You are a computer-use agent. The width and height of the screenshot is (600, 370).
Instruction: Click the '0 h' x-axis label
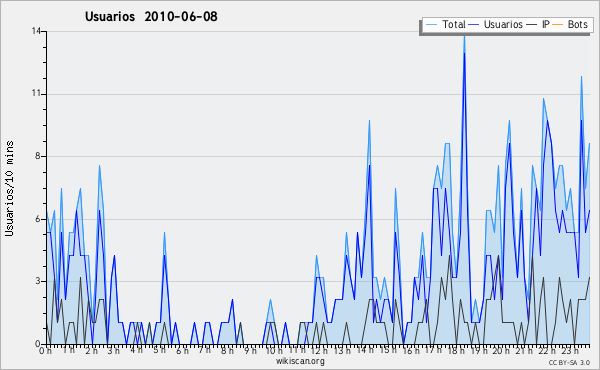tap(46, 350)
